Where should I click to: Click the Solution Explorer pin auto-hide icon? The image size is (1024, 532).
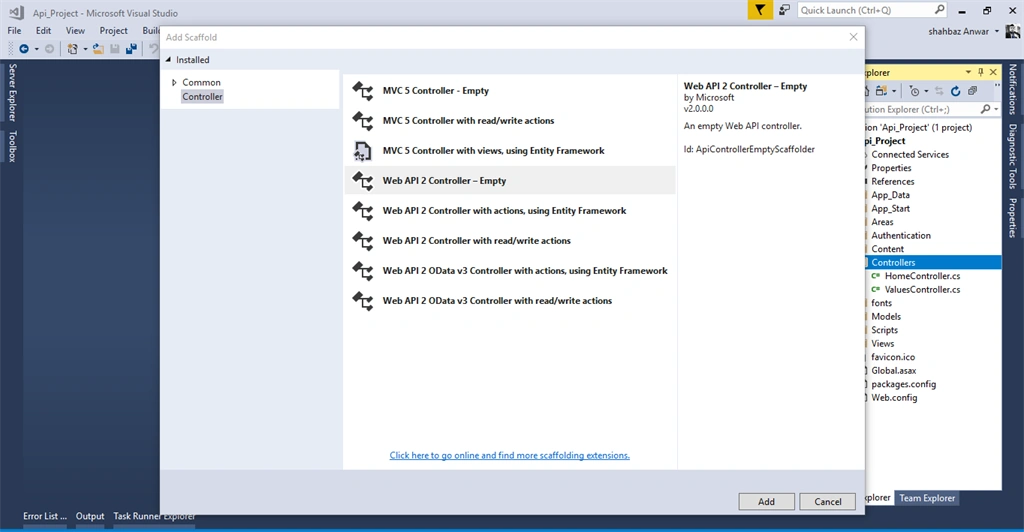click(x=980, y=72)
